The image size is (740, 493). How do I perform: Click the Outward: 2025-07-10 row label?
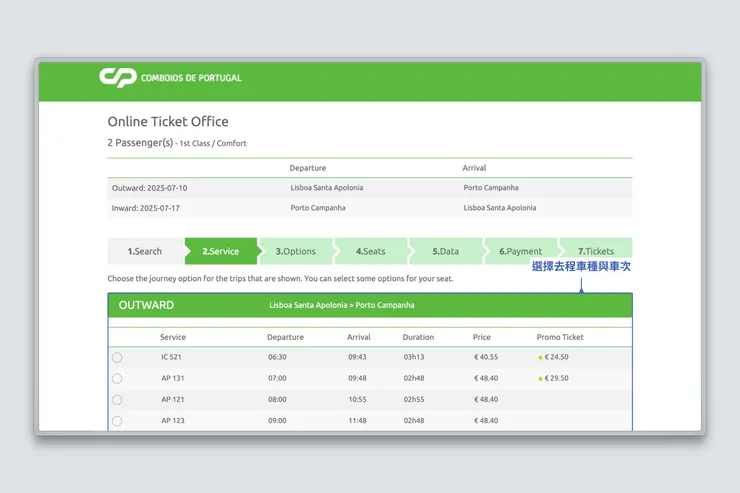(150, 188)
